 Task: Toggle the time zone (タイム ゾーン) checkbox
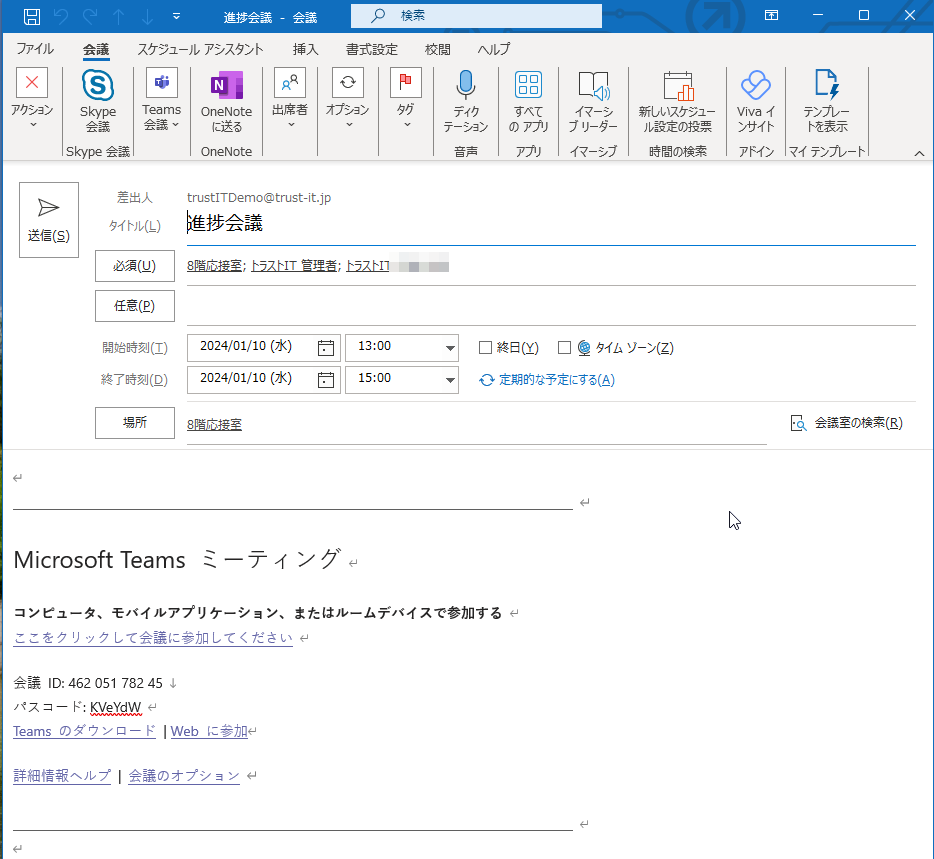[x=564, y=348]
